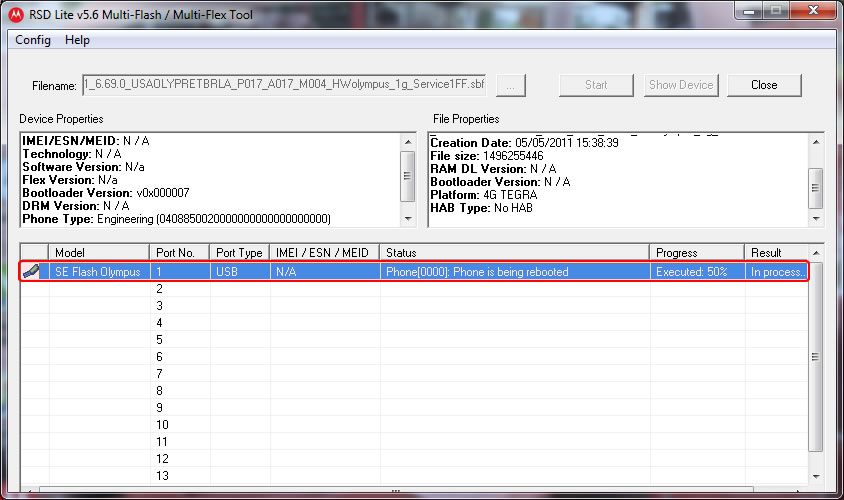This screenshot has width=844, height=500.
Task: Click the Port No. column header
Action: coord(179,252)
